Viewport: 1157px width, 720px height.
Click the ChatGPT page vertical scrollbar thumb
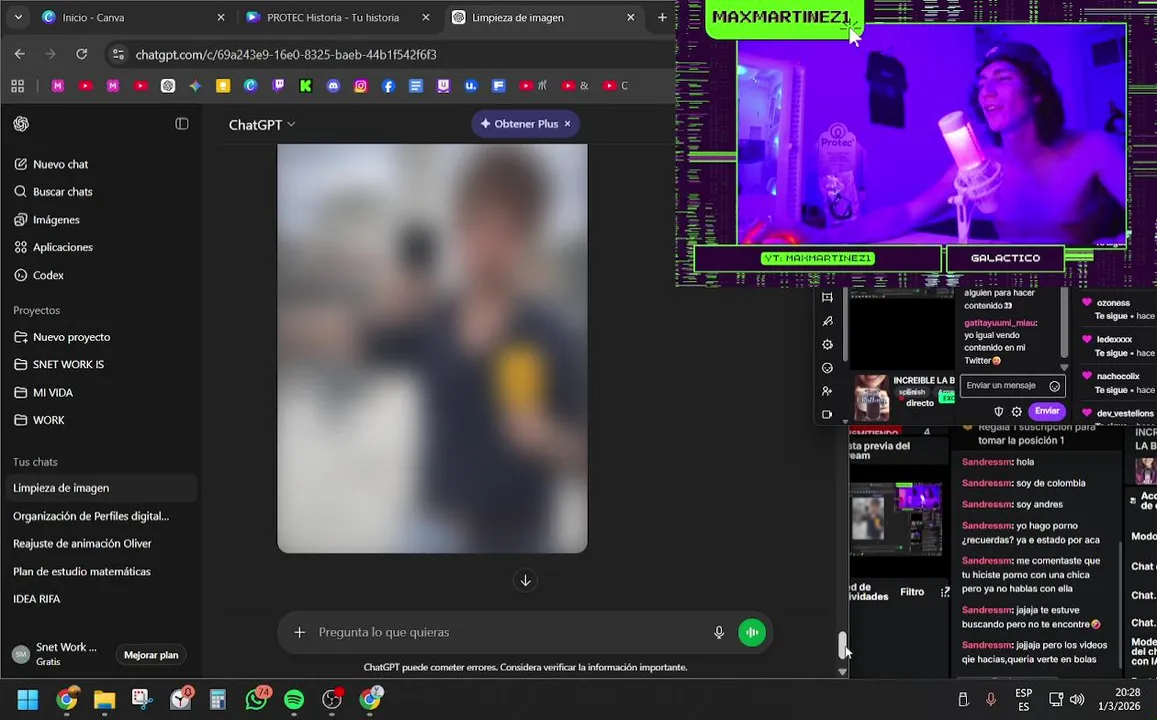[843, 645]
